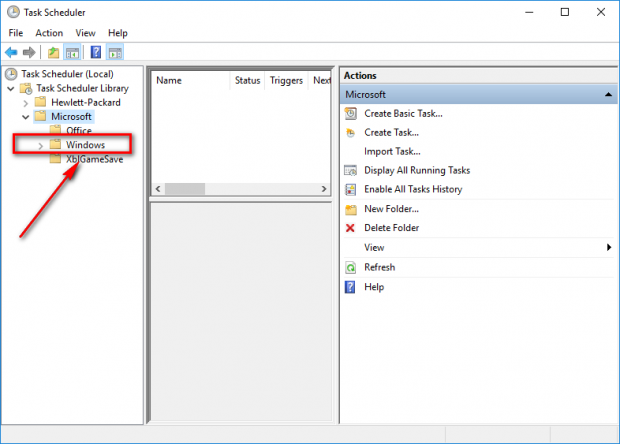Screen dimensions: 620x444
Task: Click the blue Back arrow toolbar icon
Action: pyautogui.click(x=11, y=52)
